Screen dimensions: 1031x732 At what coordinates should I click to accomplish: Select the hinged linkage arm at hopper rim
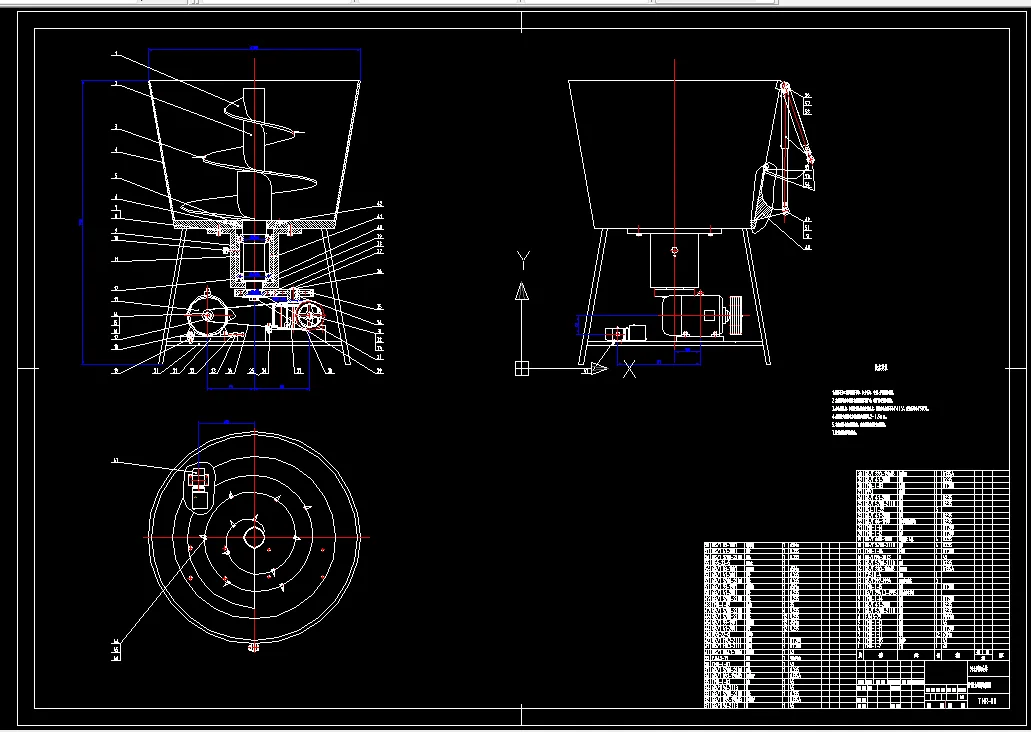point(798,124)
